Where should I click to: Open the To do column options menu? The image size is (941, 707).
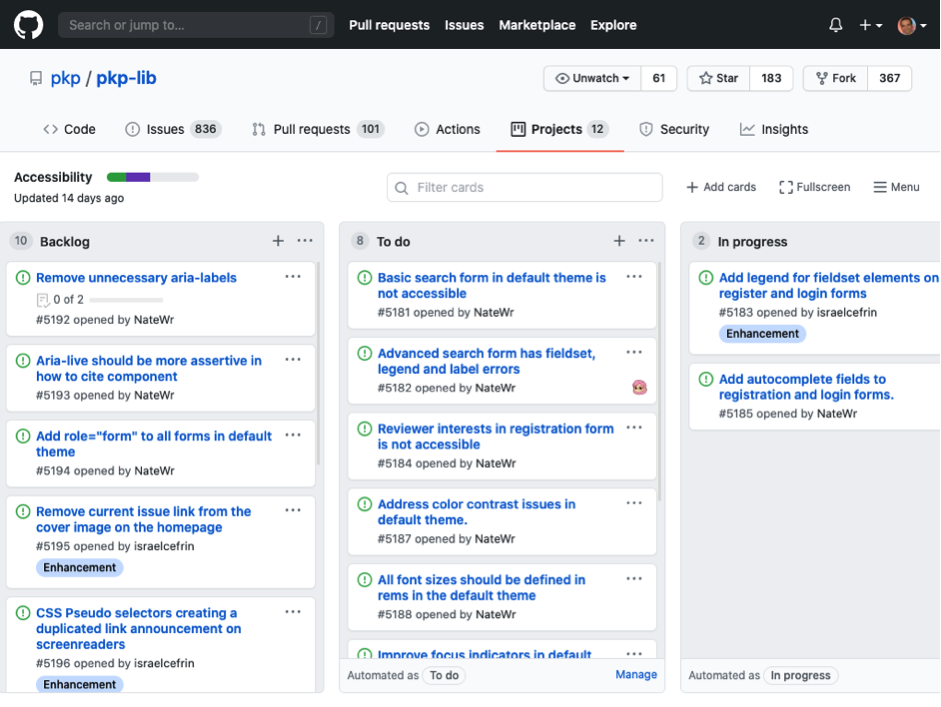[x=646, y=241]
